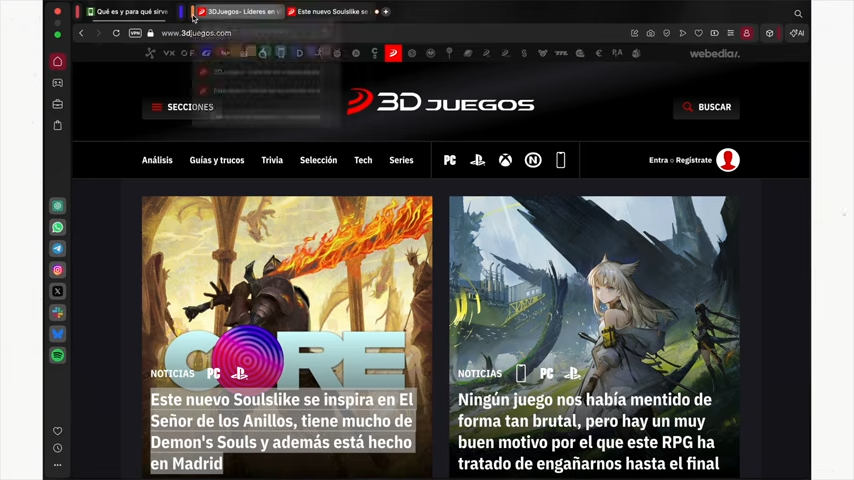Image resolution: width=854 pixels, height=480 pixels.
Task: Open browsing history clock in sidebar
Action: tap(58, 448)
